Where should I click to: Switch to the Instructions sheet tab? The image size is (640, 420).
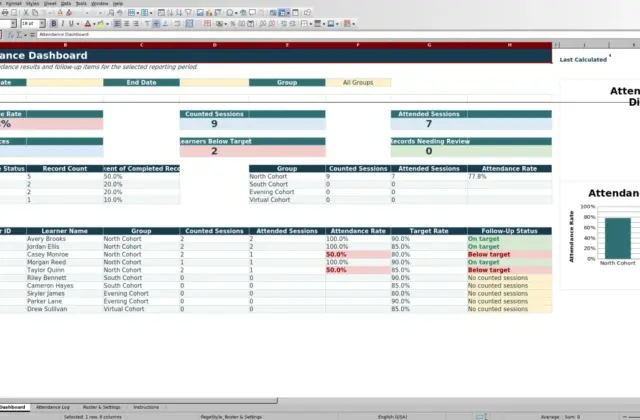[146, 407]
